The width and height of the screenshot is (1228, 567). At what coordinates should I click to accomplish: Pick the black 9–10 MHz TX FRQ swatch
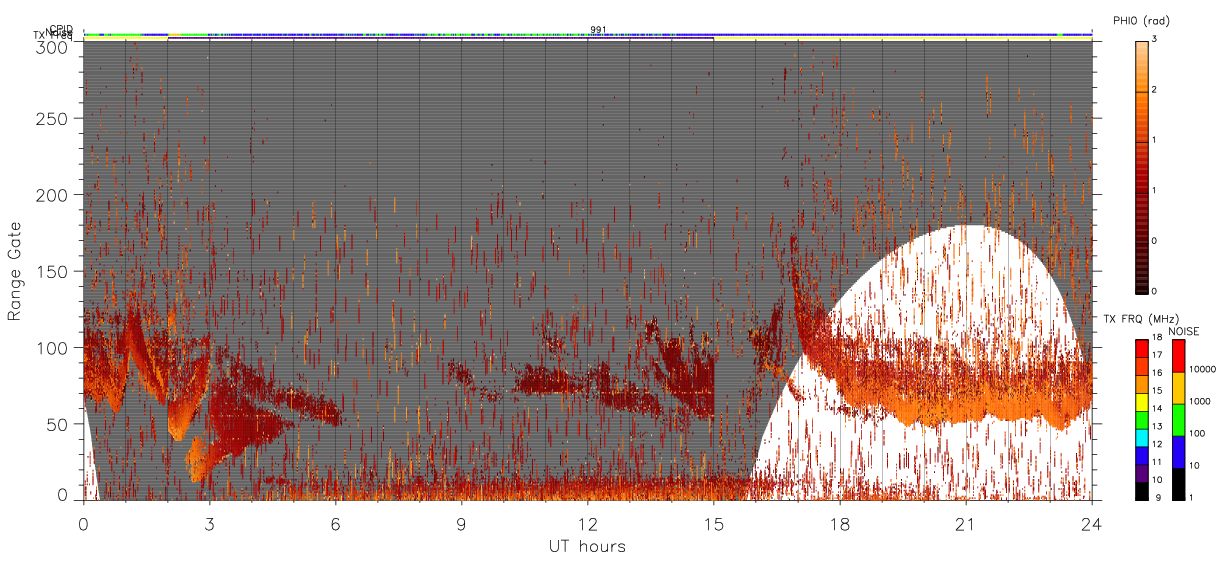(x=1142, y=491)
